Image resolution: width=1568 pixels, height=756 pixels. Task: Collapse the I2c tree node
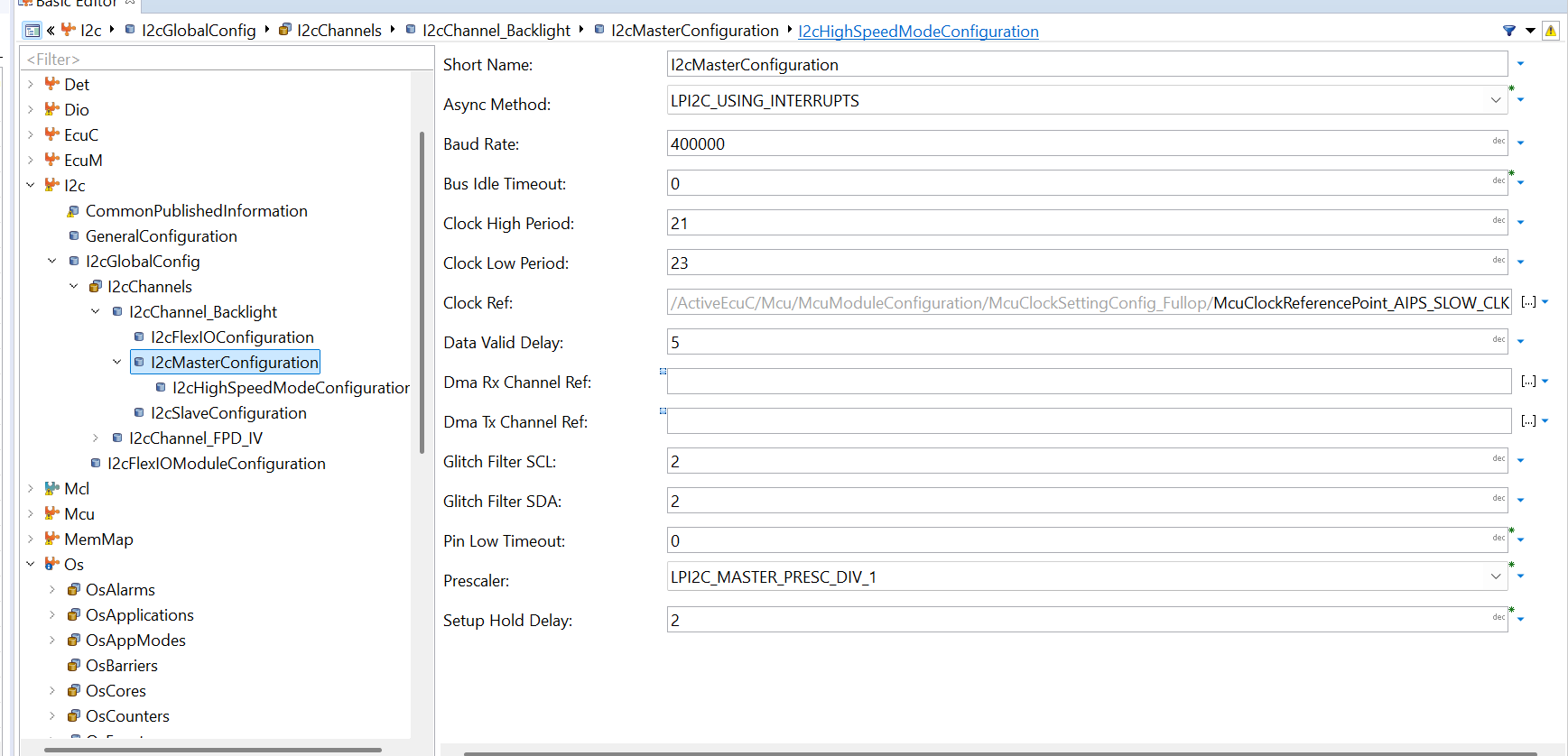point(31,185)
